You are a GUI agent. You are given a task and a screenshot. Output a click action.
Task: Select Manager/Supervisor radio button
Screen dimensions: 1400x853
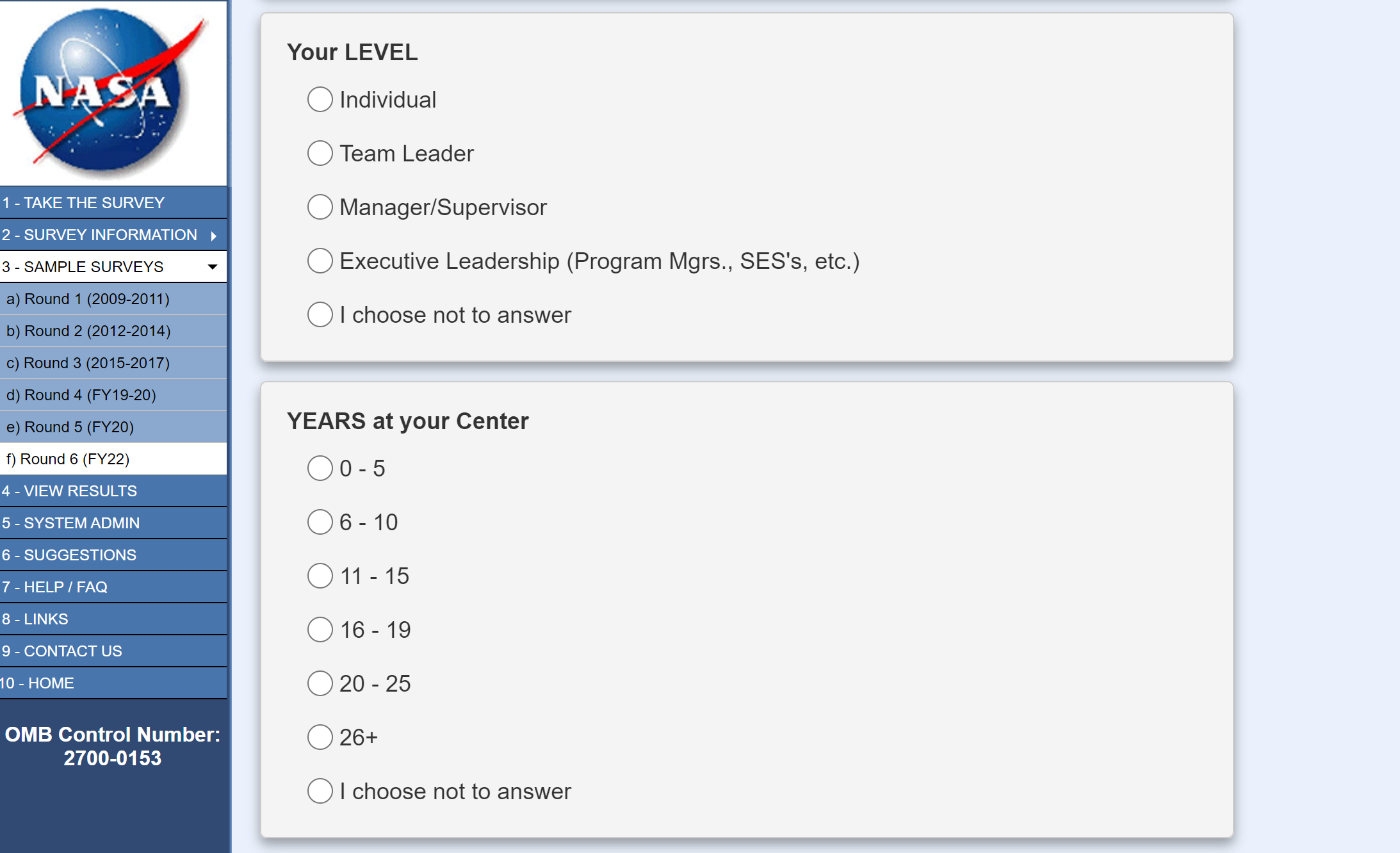point(320,207)
